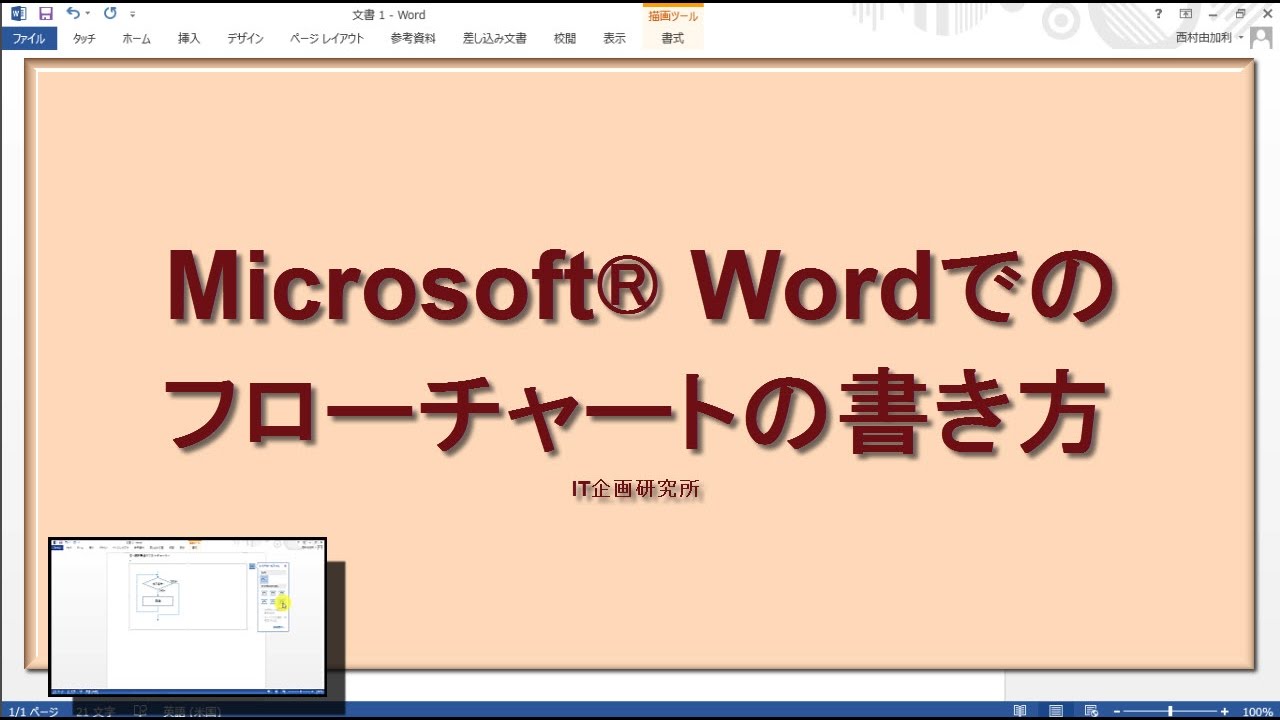Screen dimensions: 1280x720
Task: Undo the last action
Action: [73, 14]
